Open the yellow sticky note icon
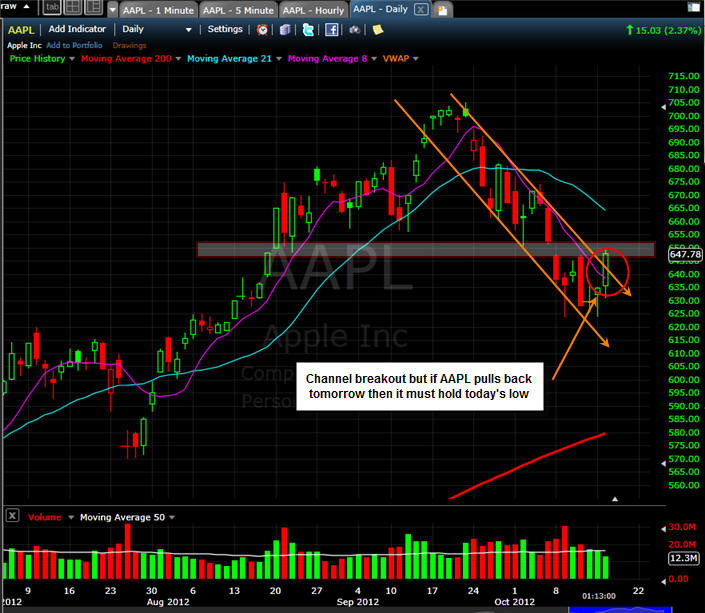 click(x=378, y=30)
